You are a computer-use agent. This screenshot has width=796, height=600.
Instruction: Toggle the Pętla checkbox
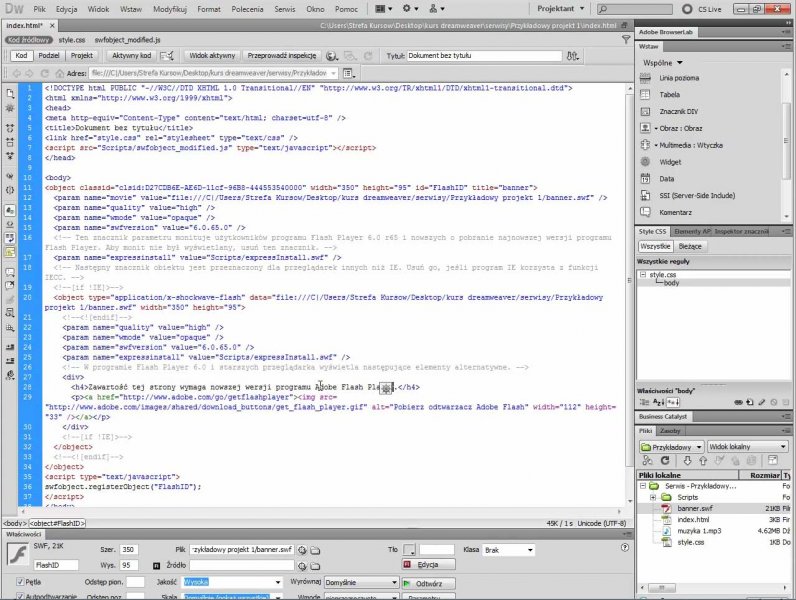point(19,582)
